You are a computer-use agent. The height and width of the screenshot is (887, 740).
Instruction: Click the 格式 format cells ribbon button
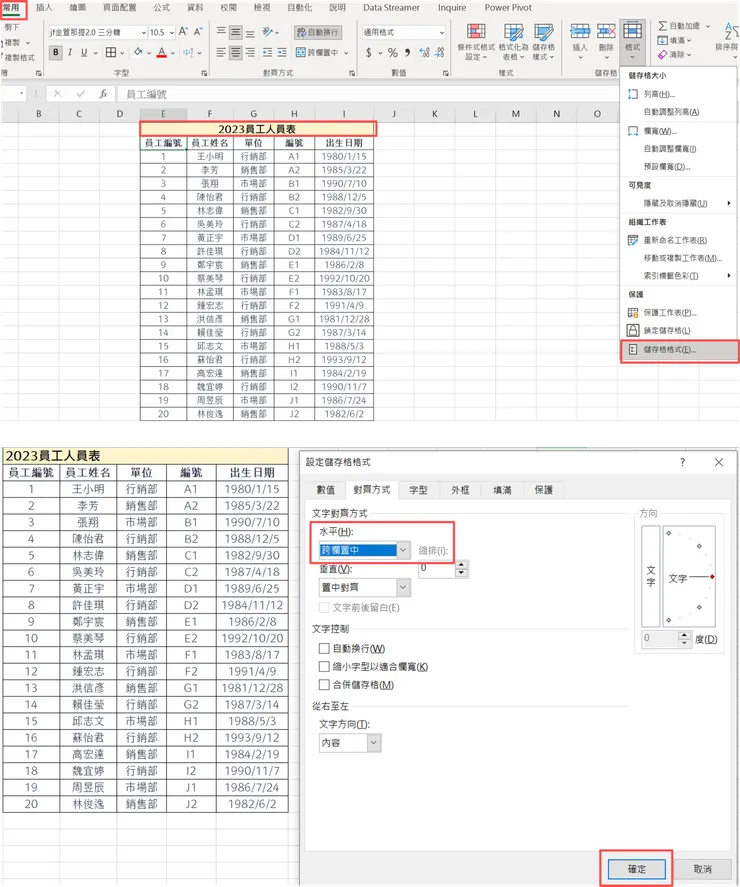click(632, 41)
